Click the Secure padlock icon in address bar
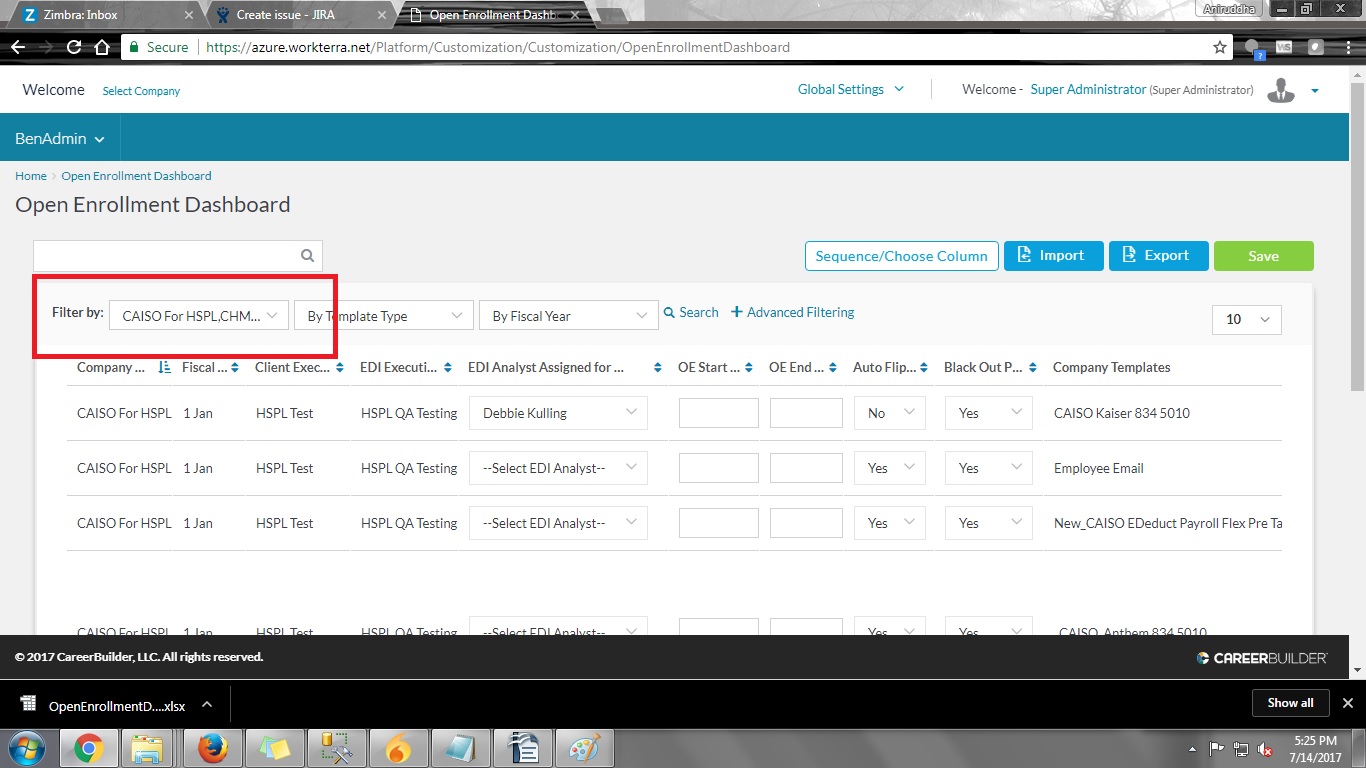Viewport: 1366px width, 768px height. click(x=134, y=46)
